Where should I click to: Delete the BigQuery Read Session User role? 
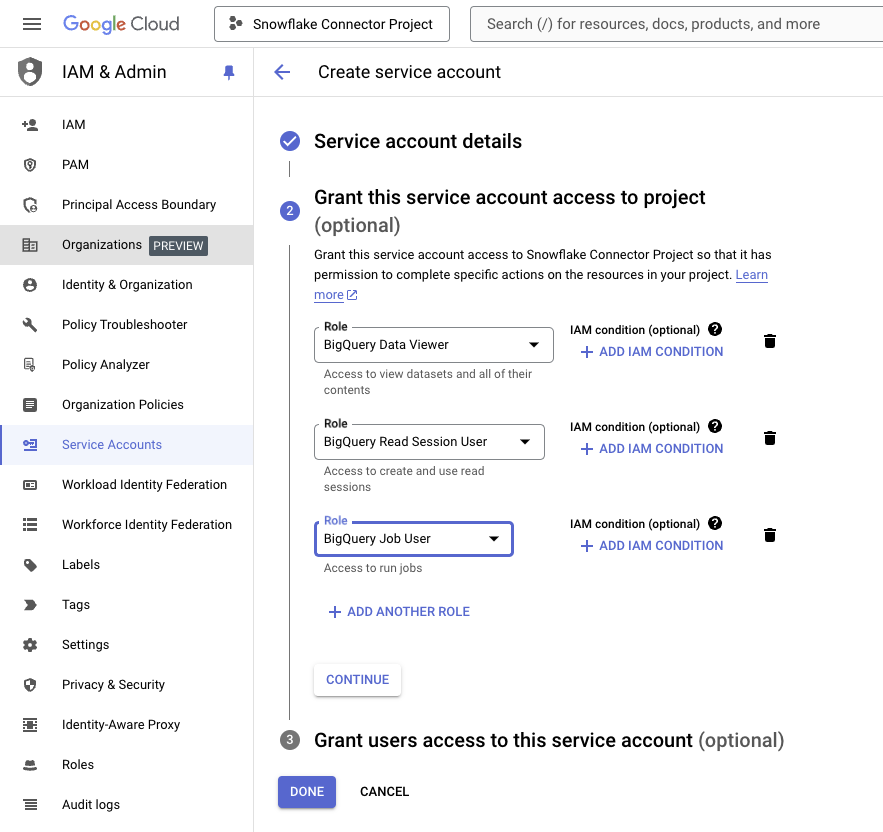pos(769,438)
